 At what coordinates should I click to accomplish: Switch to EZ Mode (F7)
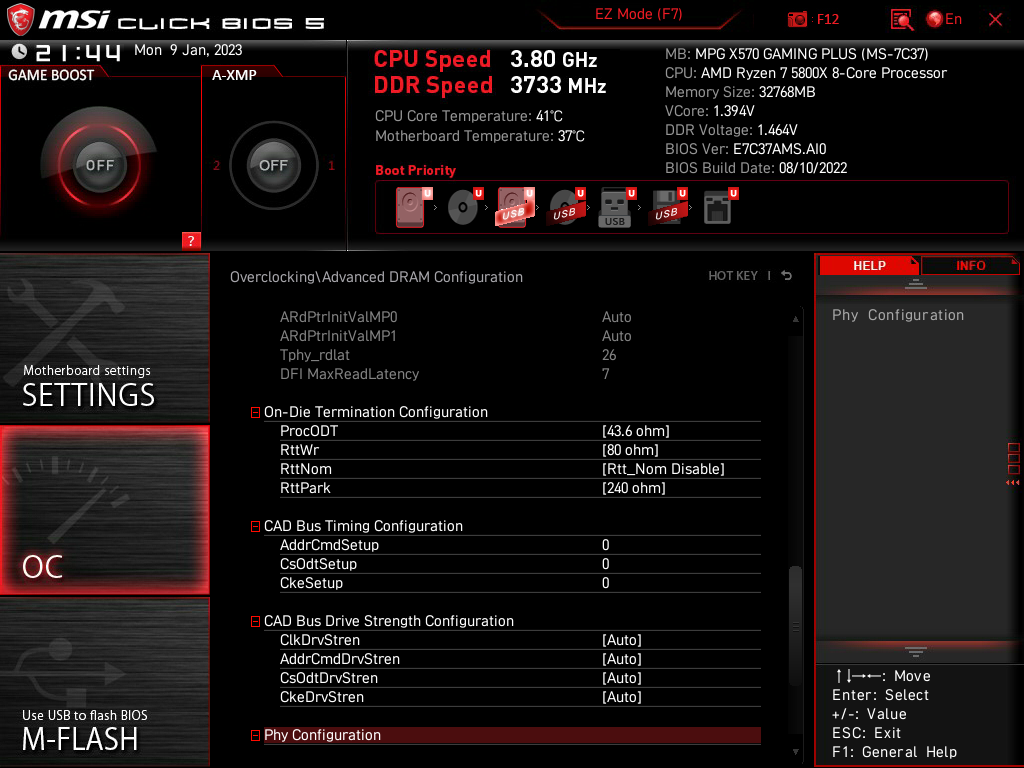click(638, 14)
